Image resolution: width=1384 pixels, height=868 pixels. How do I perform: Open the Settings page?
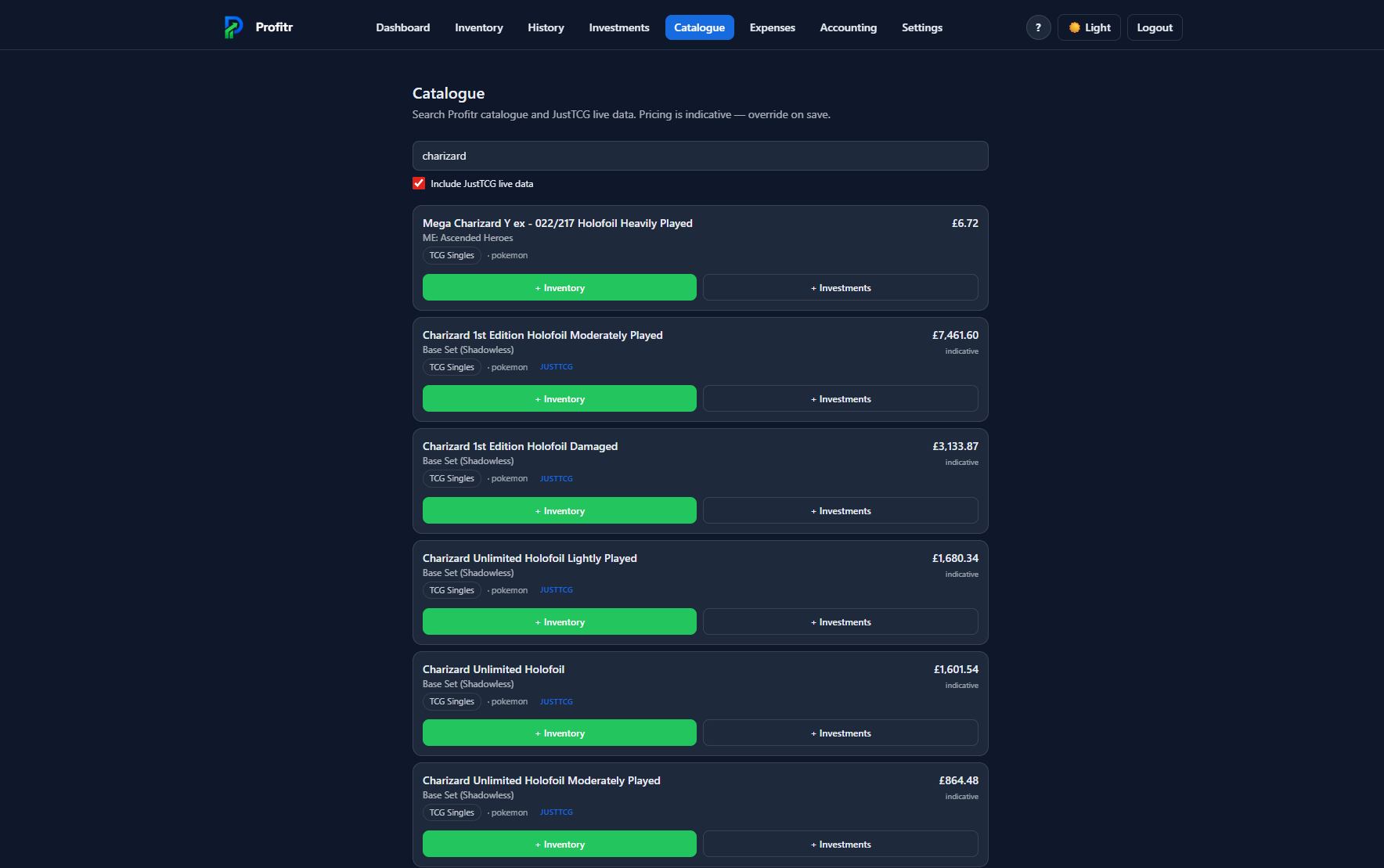pos(922,27)
